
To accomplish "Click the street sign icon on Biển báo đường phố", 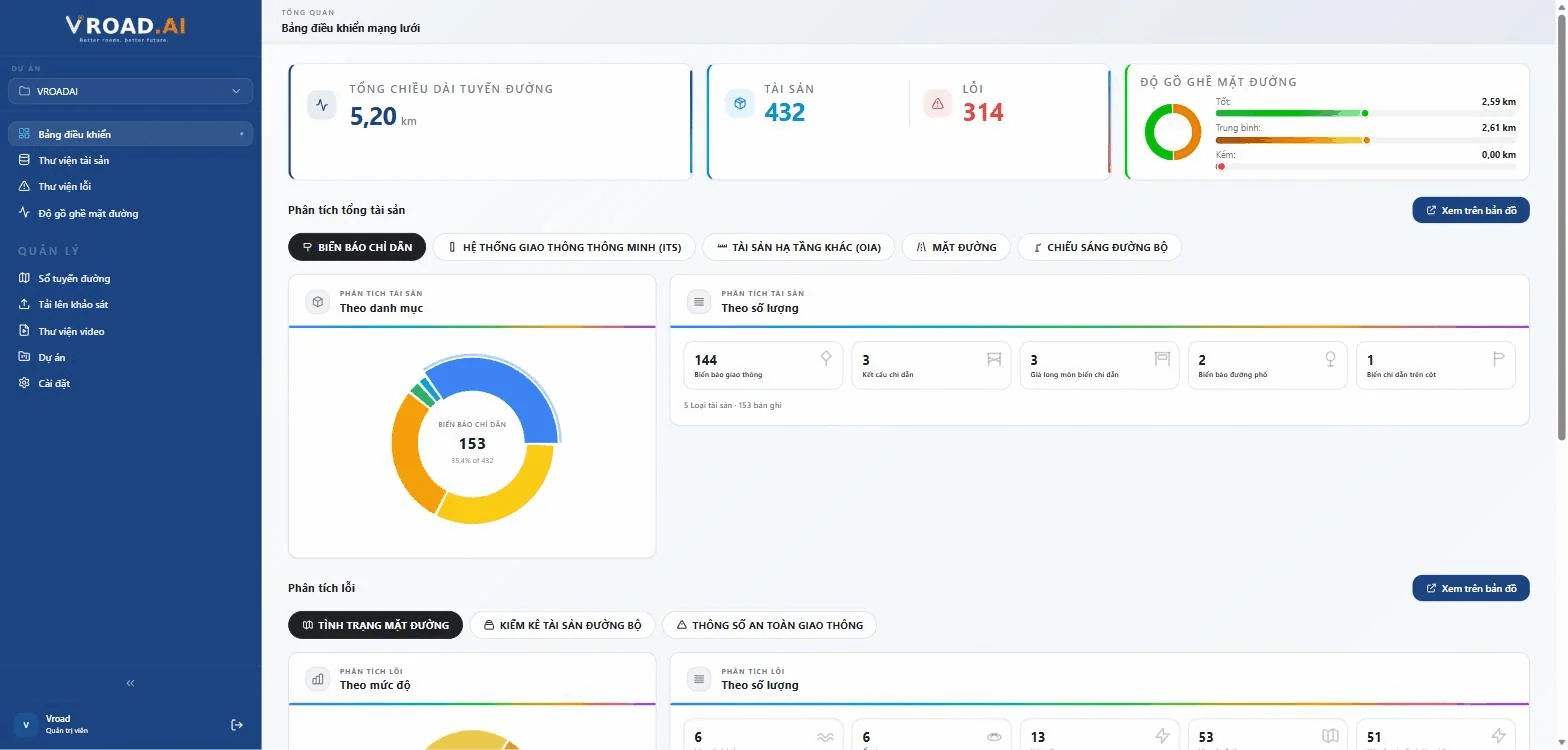I will pos(1330,358).
